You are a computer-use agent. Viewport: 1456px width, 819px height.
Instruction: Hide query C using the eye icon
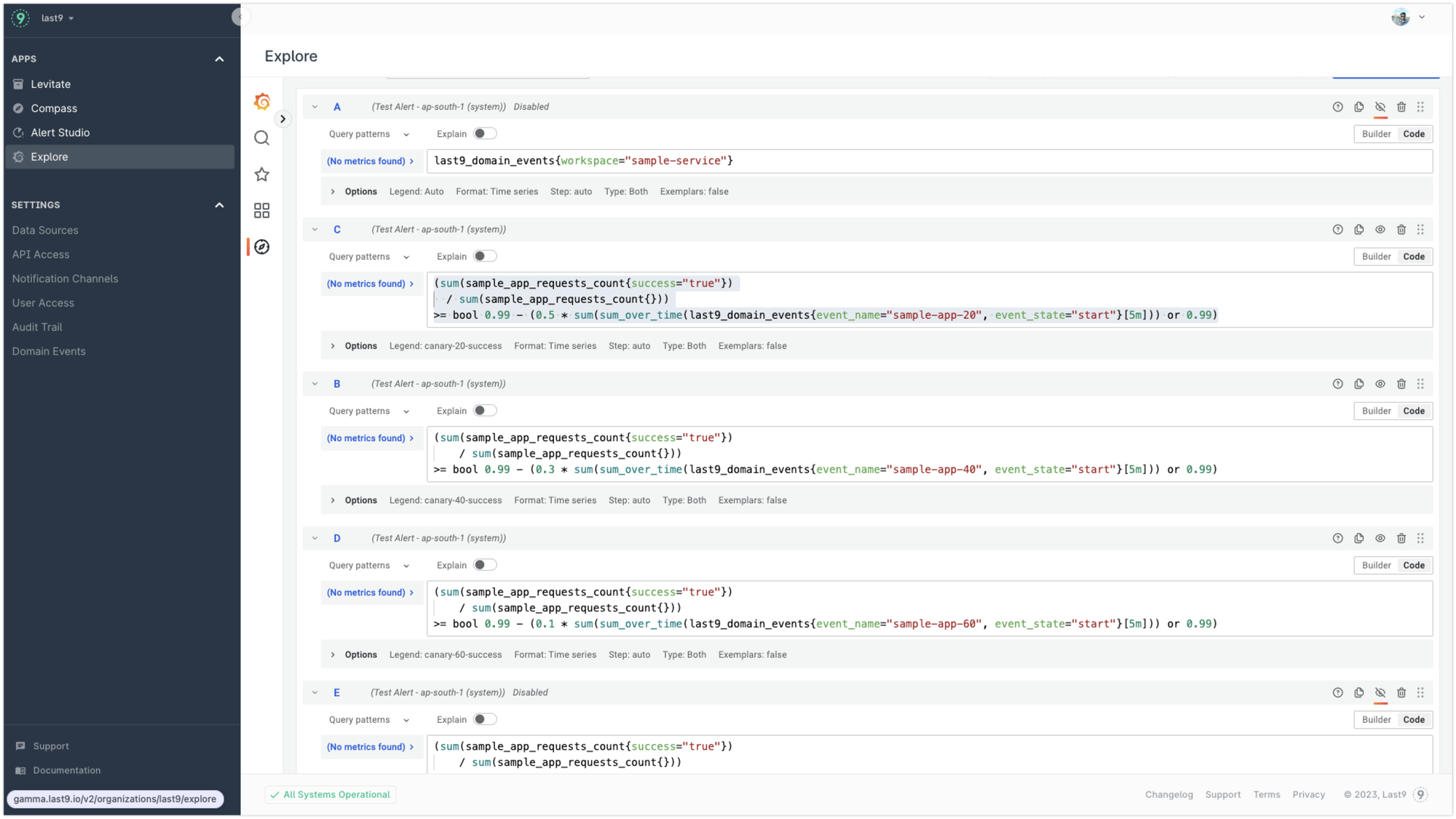1380,229
